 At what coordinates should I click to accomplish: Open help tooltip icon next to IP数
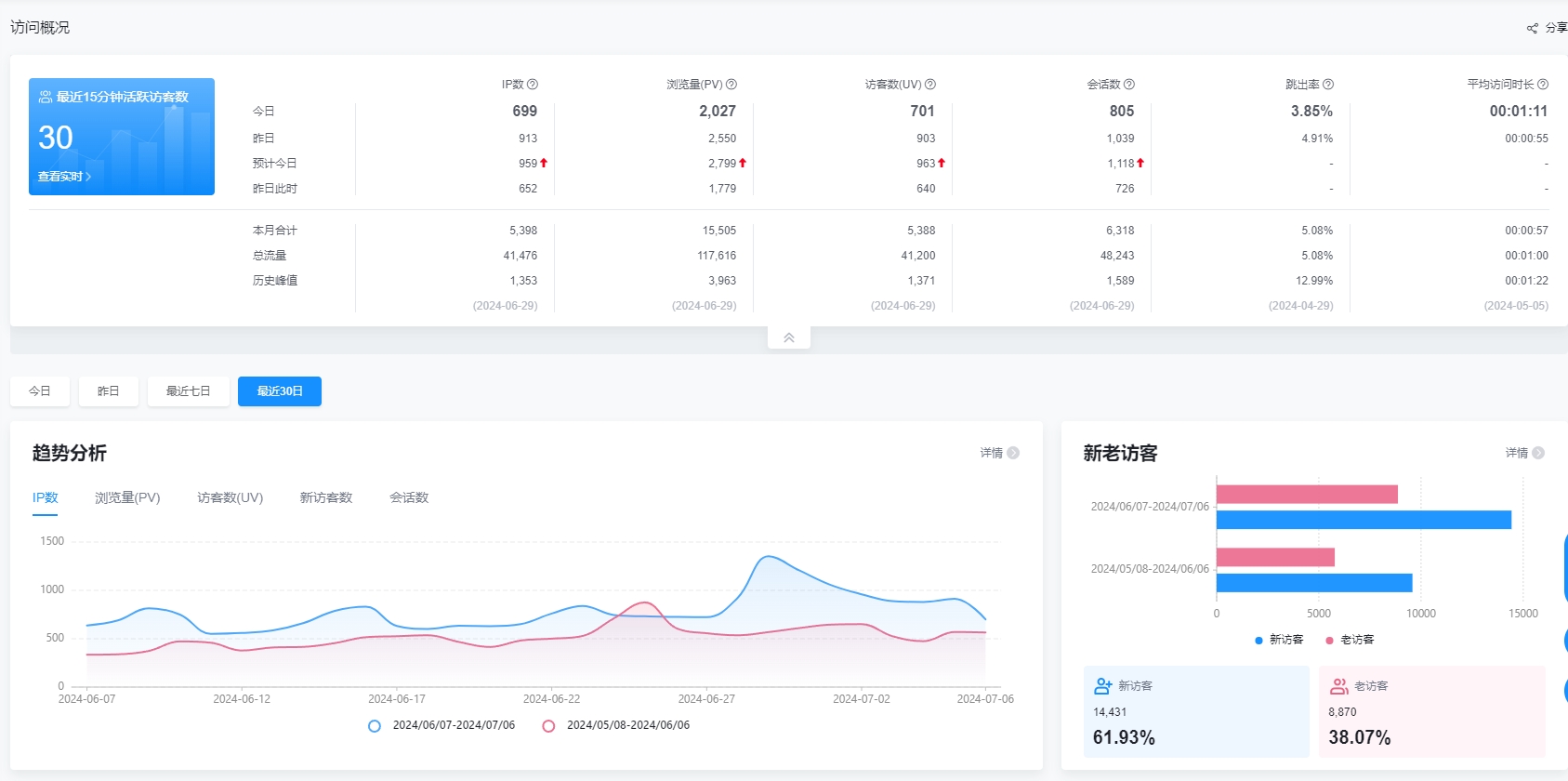coord(533,85)
